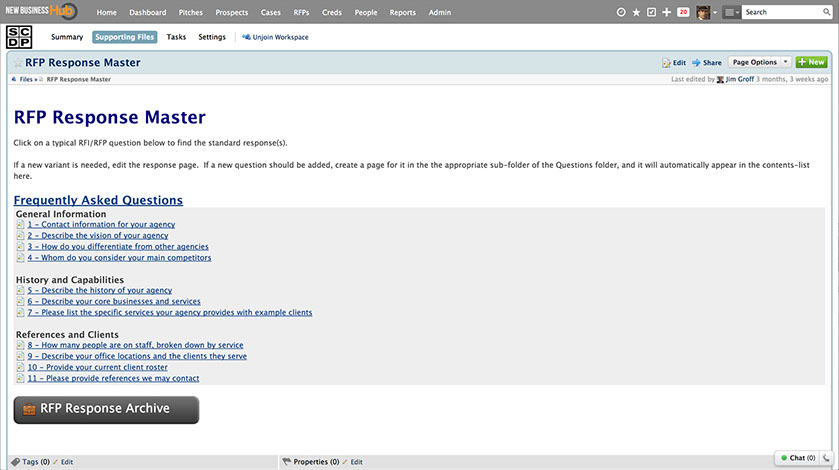
Task: Click the SCDP workspace logo
Action: (21, 38)
